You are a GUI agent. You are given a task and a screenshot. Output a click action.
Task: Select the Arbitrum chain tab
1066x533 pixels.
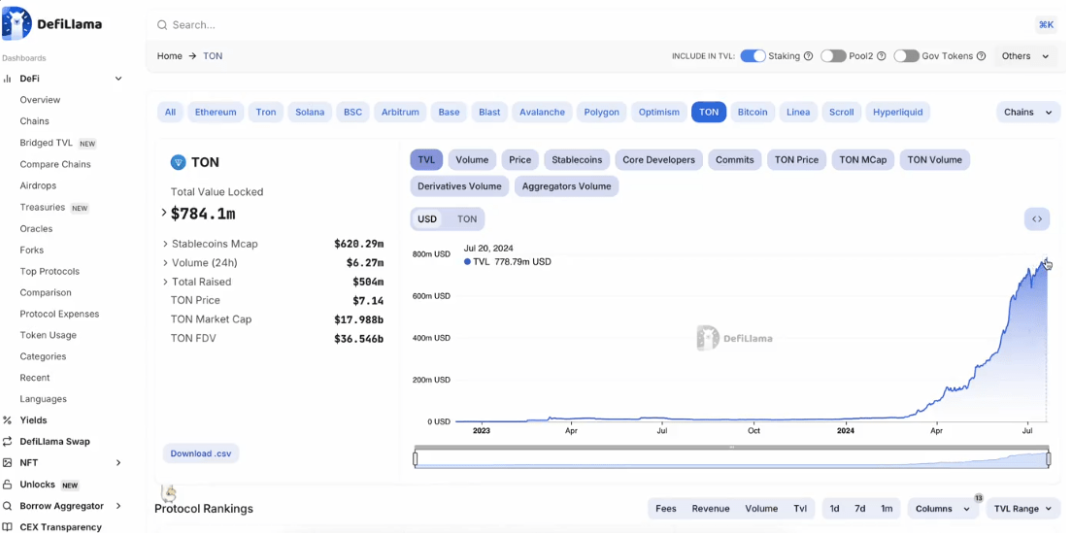tap(400, 112)
